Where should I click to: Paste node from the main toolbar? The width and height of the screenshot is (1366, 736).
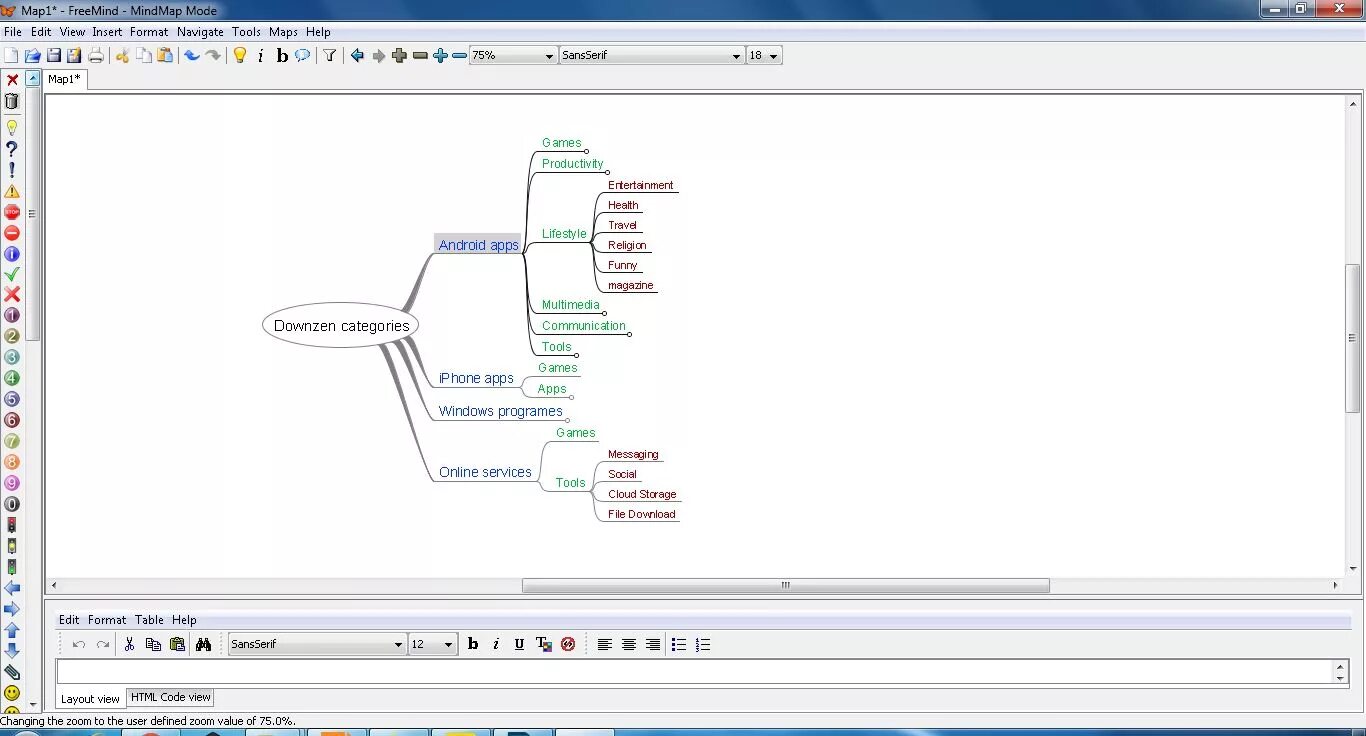165,56
